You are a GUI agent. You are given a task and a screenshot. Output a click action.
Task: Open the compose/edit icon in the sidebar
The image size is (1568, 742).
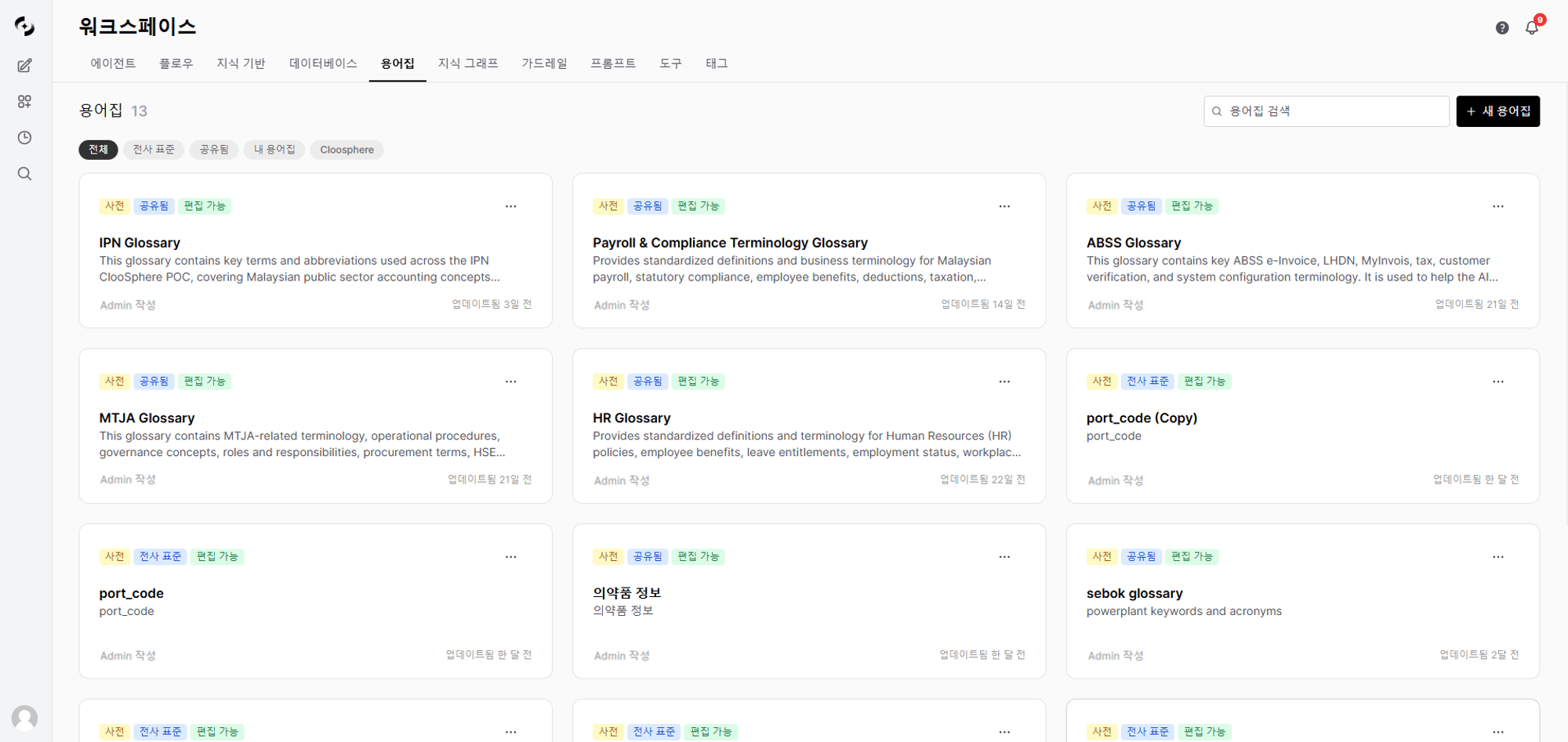[x=24, y=65]
